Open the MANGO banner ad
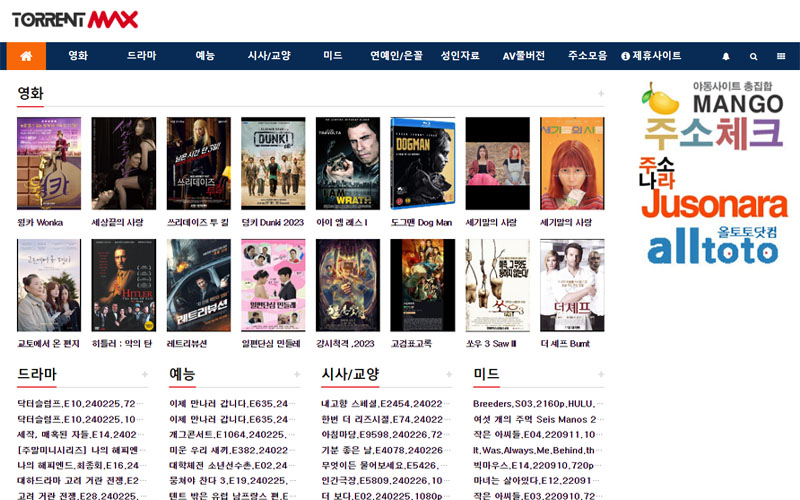The height and width of the screenshot is (500, 800). [713, 98]
